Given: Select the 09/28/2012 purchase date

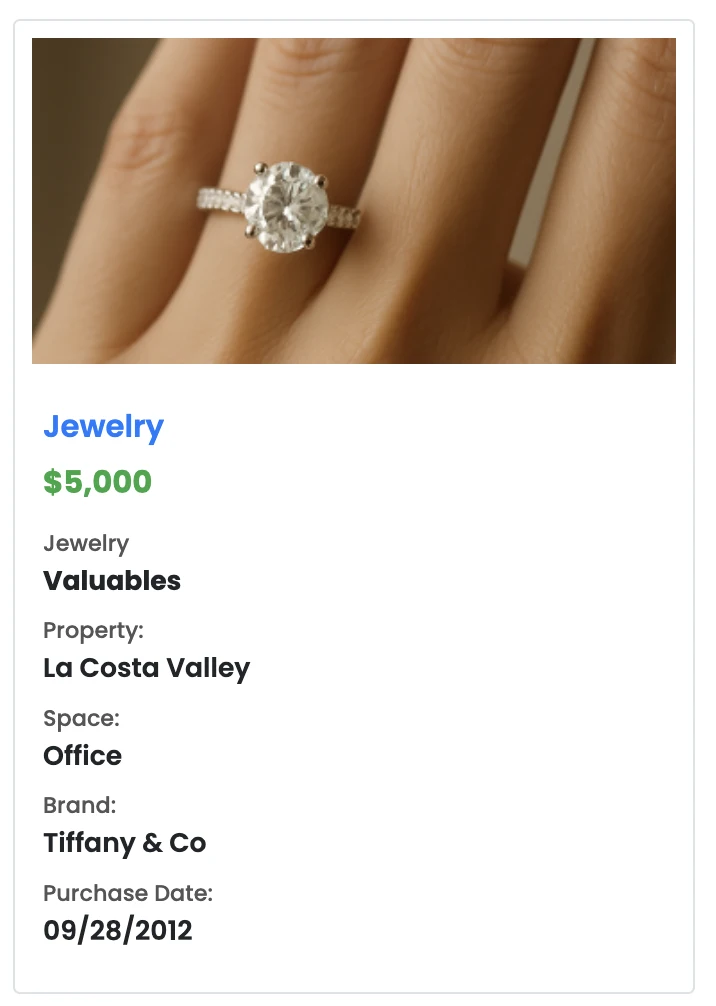Looking at the screenshot, I should [x=117, y=931].
